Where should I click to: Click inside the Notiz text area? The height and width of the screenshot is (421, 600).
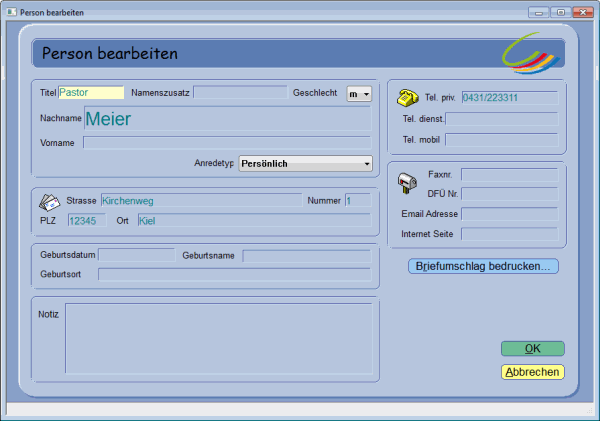click(x=219, y=338)
